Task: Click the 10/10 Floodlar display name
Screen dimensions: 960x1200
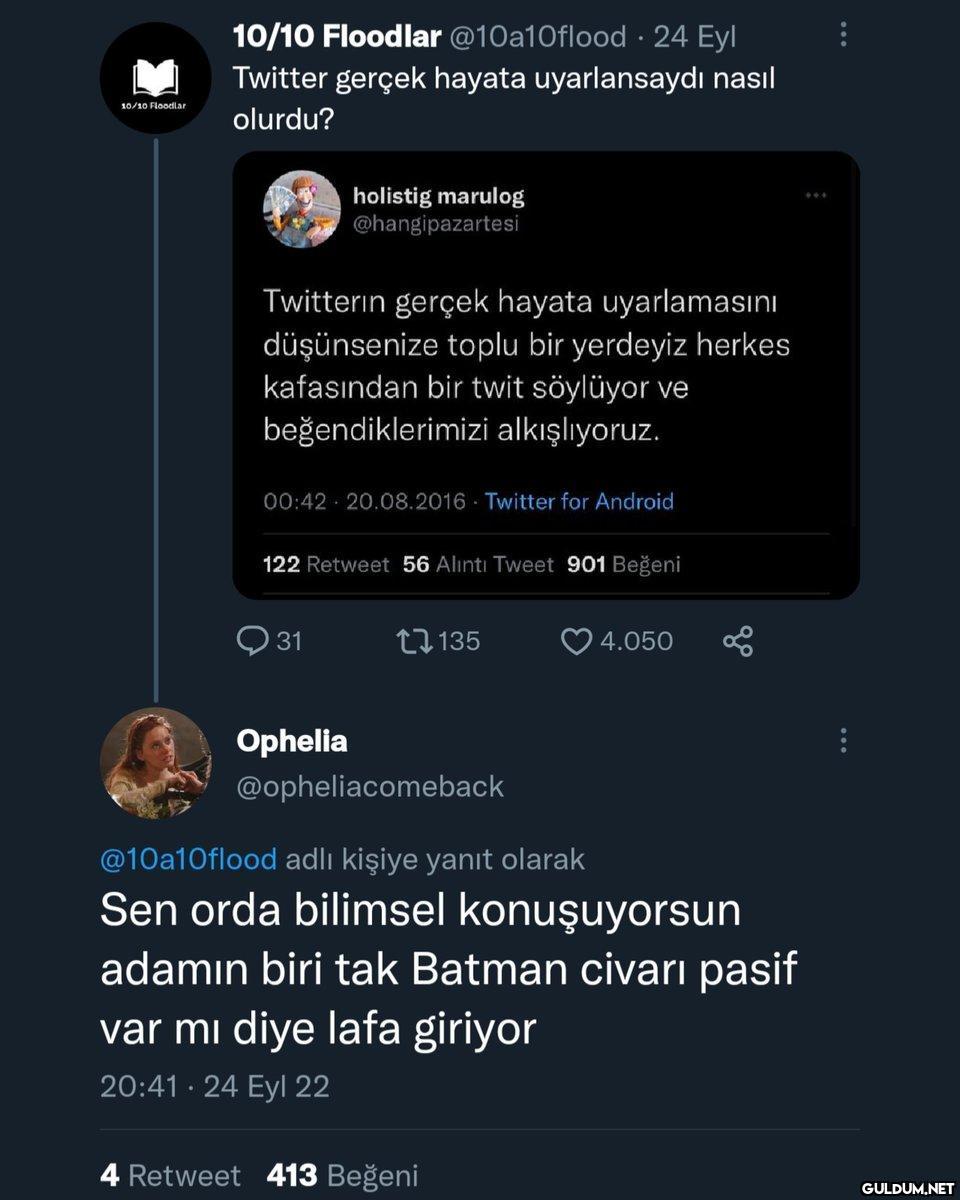Action: pos(336,37)
